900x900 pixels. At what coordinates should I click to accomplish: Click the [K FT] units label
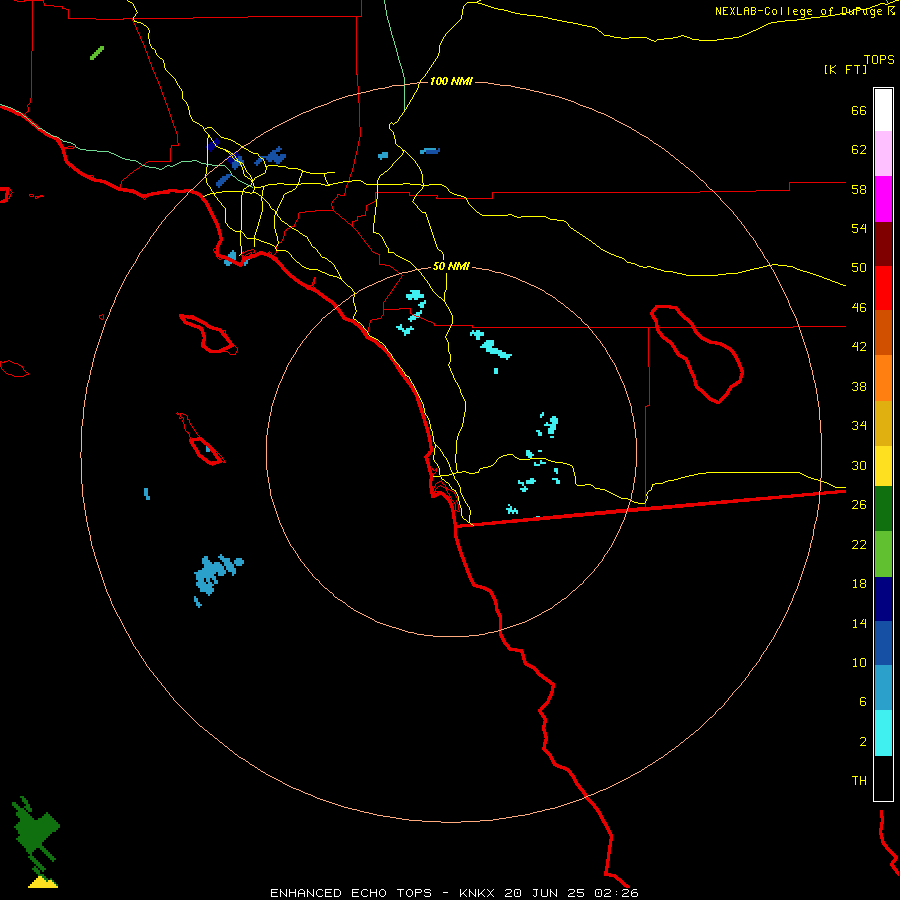click(845, 69)
